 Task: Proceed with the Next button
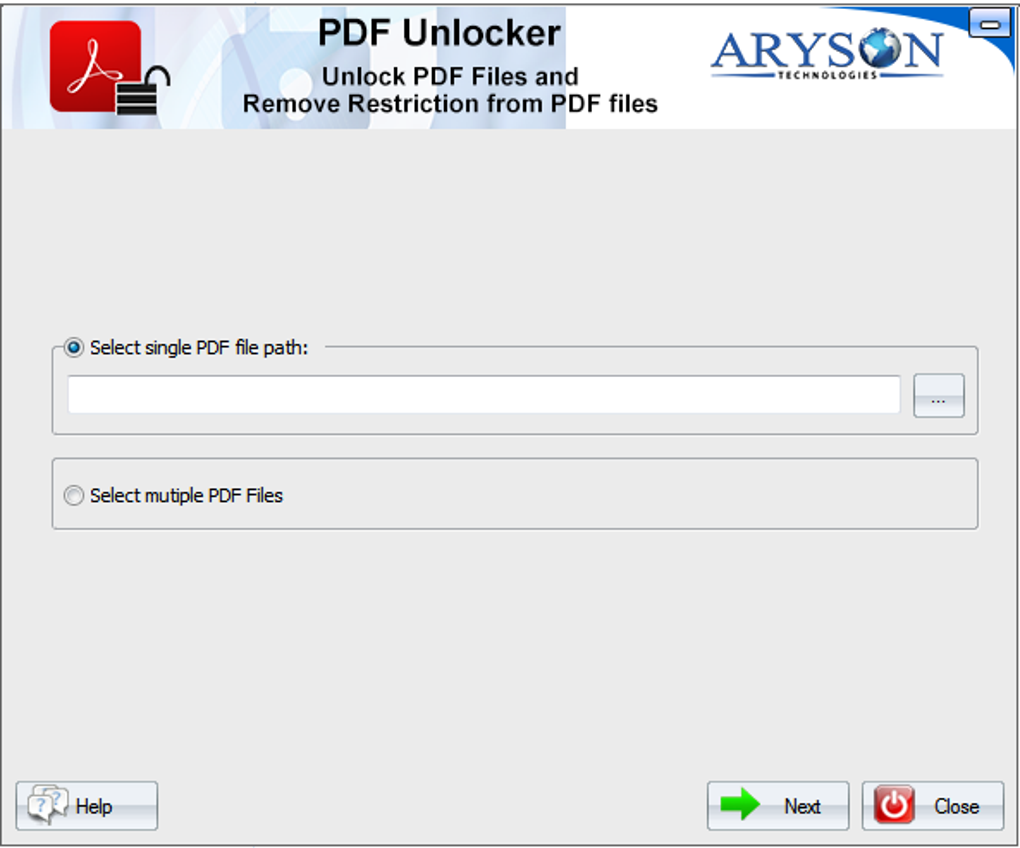777,806
